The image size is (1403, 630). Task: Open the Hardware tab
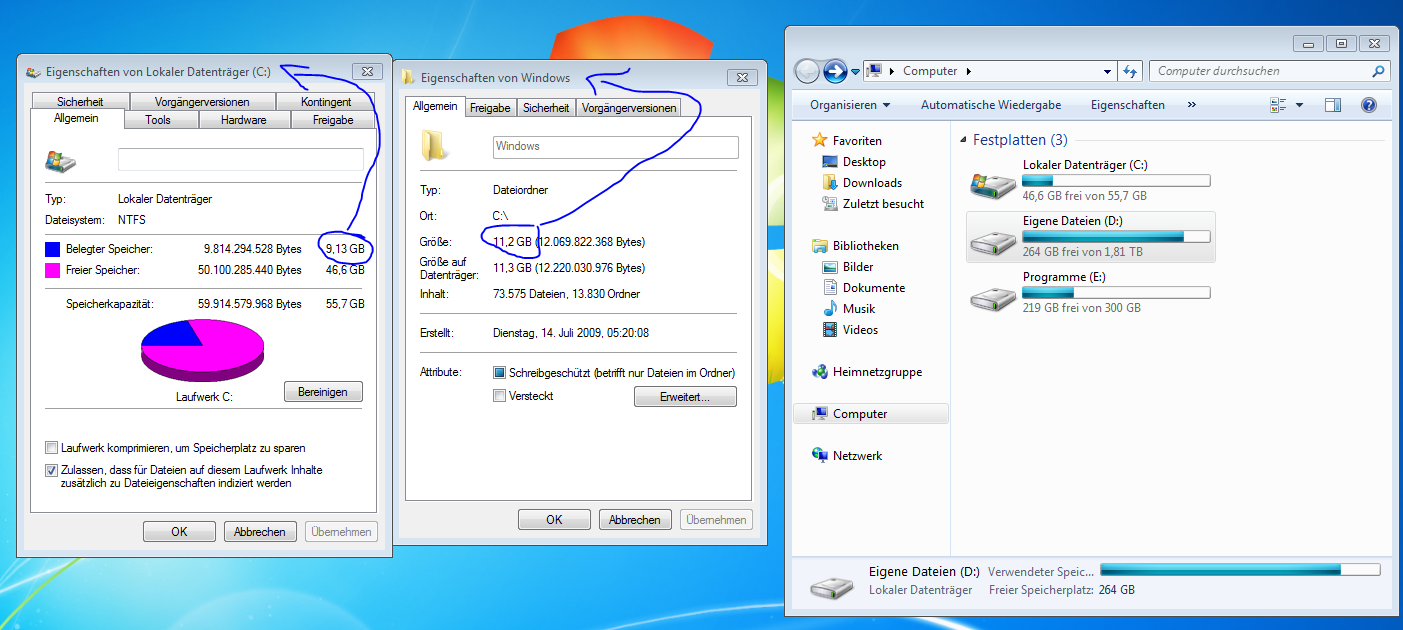(244, 120)
